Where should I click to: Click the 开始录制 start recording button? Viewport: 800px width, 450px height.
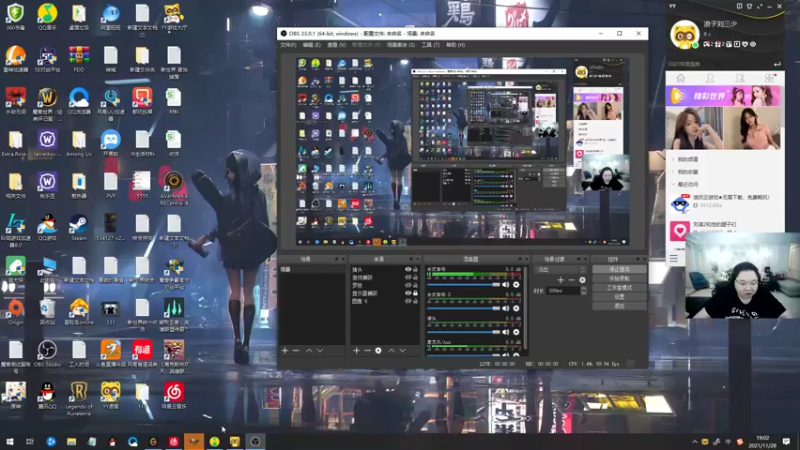(x=619, y=279)
